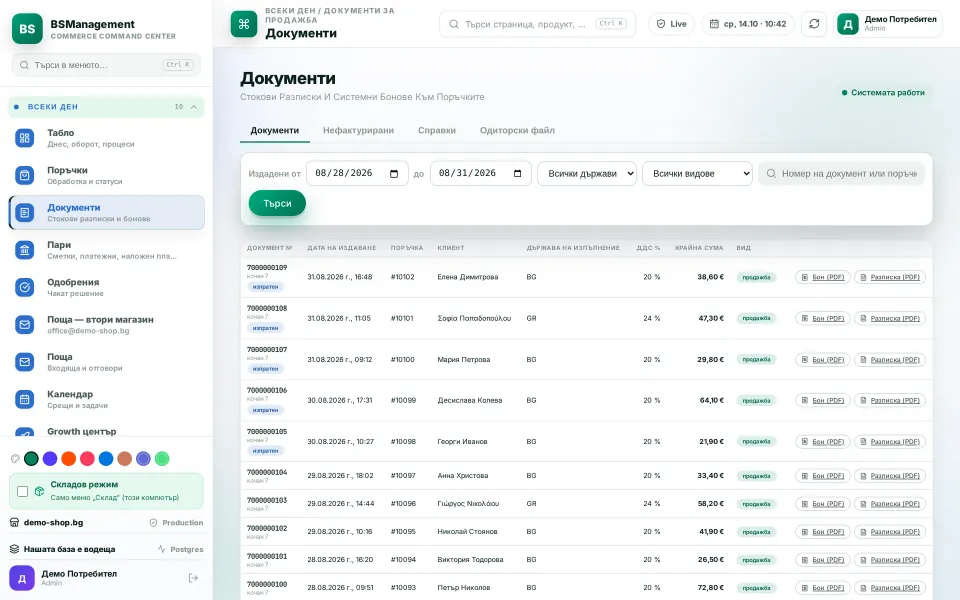Open Поща — втори магазин mailbox

106,324
